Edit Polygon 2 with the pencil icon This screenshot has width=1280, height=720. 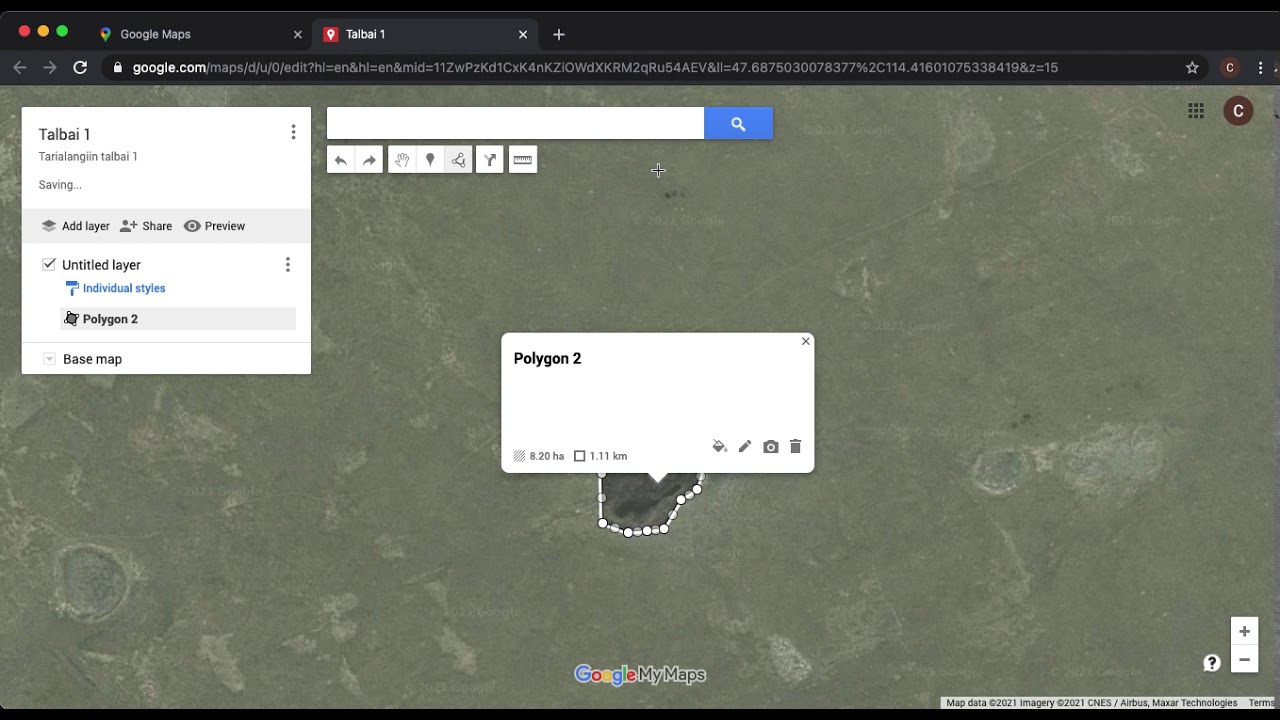(x=745, y=447)
